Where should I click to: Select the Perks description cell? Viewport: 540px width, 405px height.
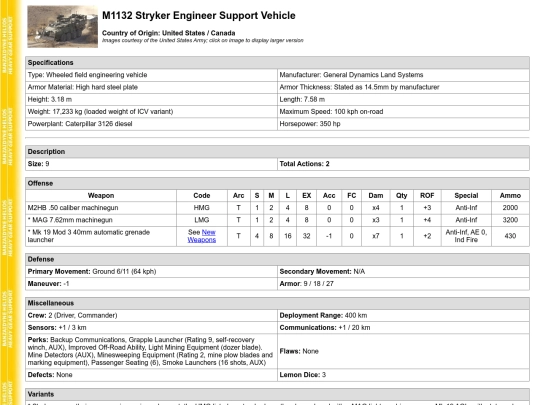coord(151,351)
